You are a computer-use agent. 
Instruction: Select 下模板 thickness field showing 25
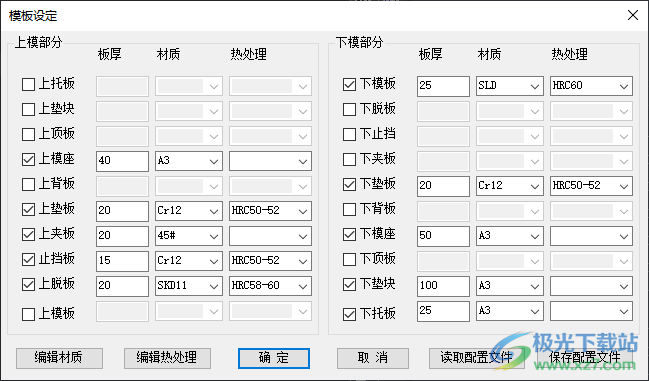tap(443, 86)
